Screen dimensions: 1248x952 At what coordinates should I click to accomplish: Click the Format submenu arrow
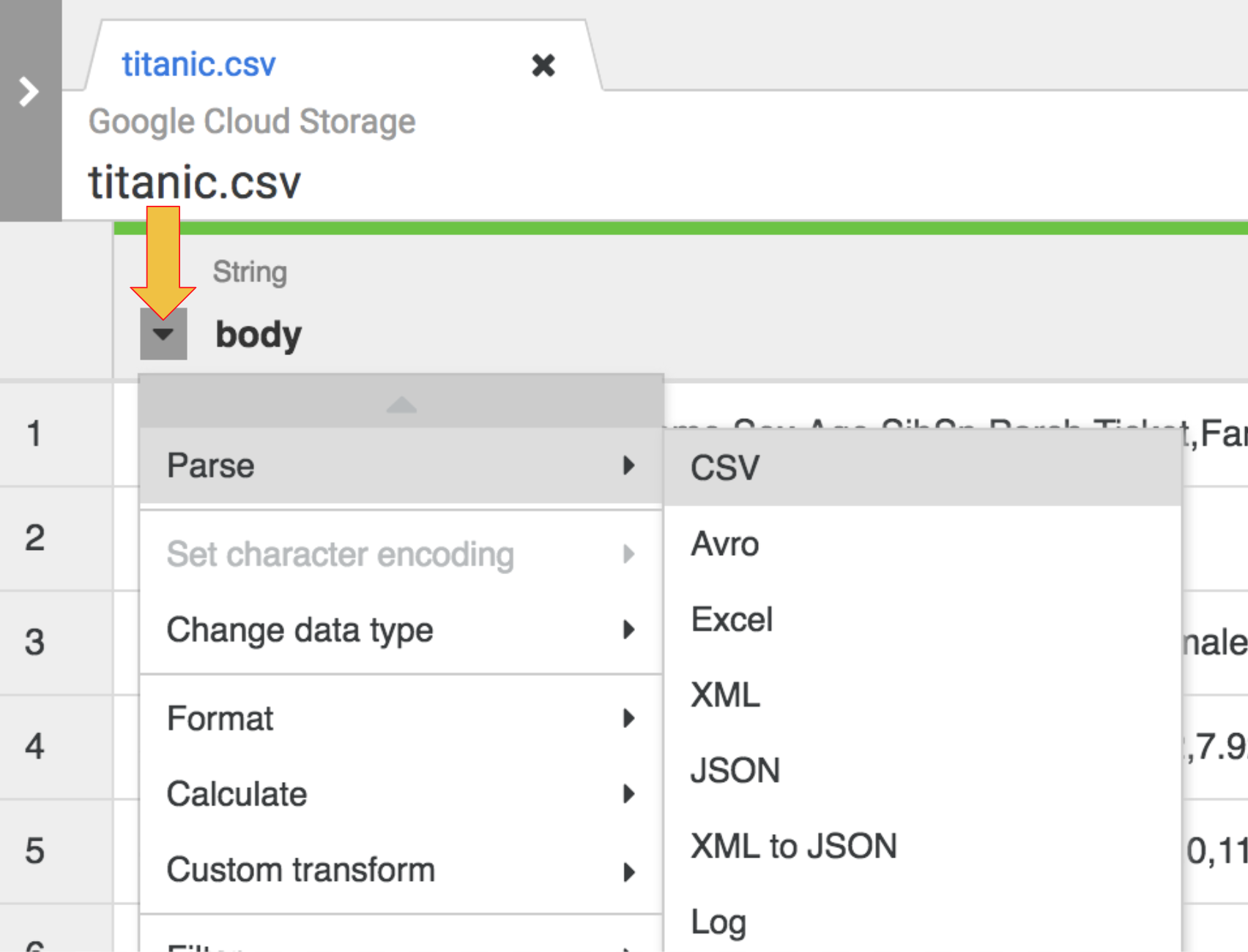630,720
